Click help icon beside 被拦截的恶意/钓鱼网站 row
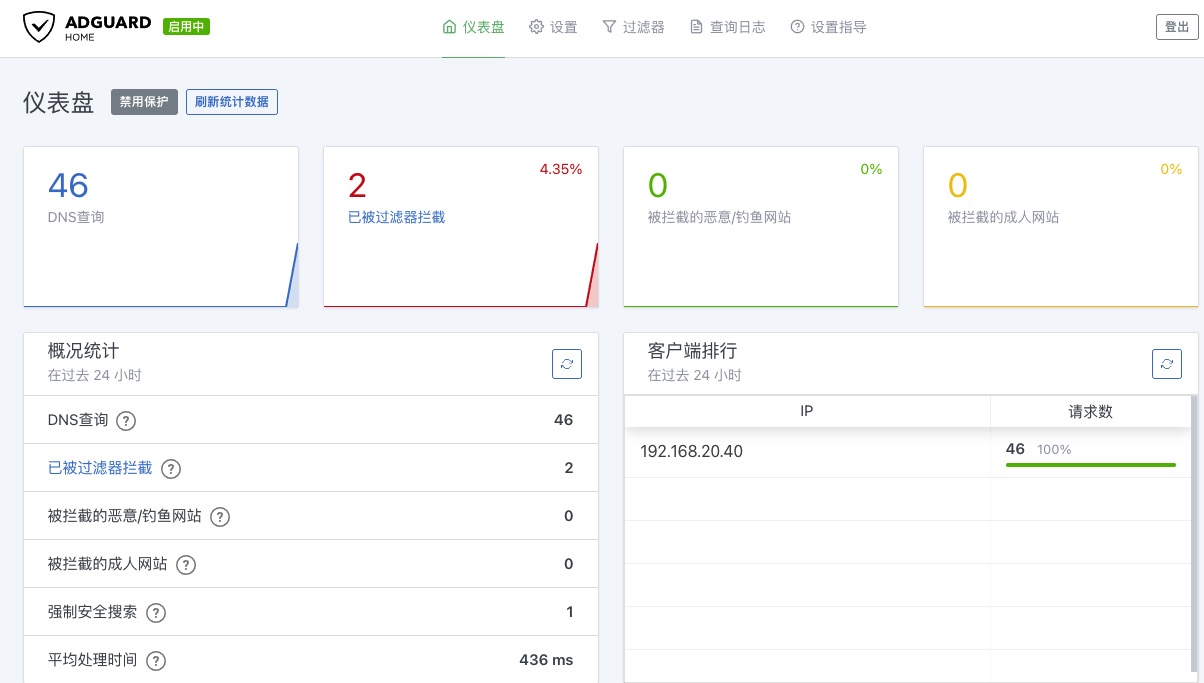The width and height of the screenshot is (1204, 683). click(x=220, y=517)
